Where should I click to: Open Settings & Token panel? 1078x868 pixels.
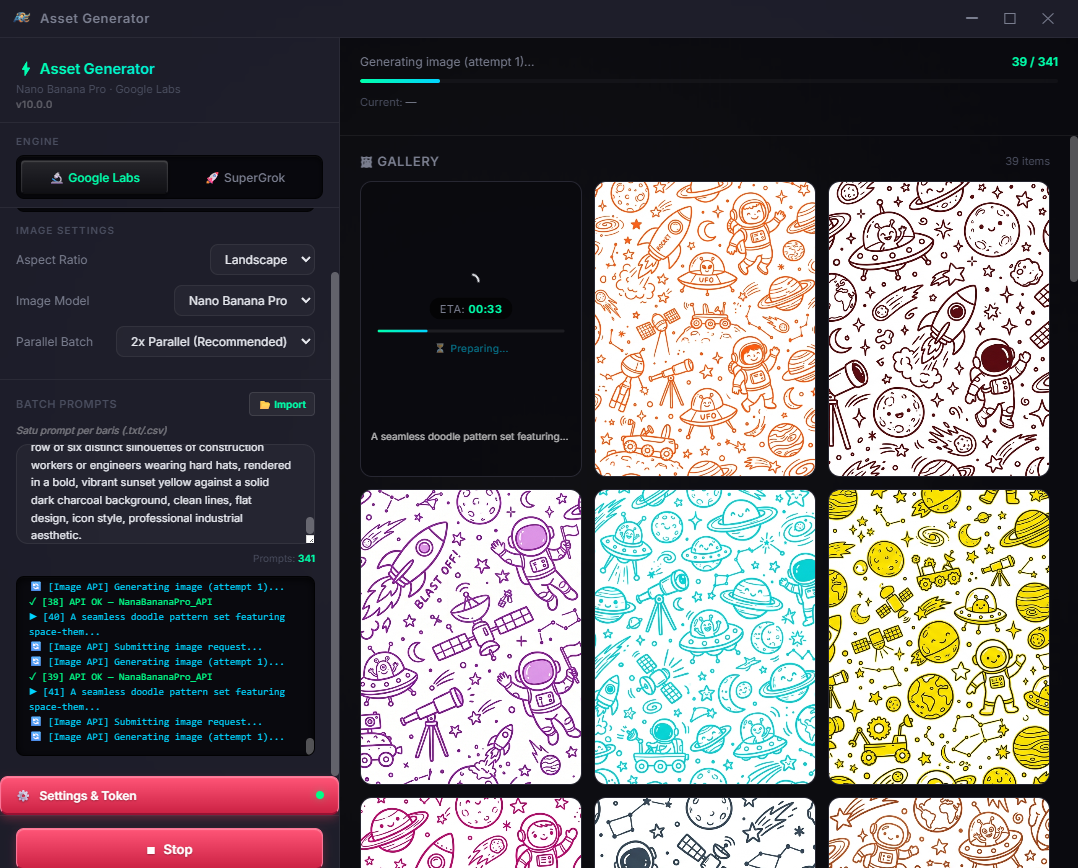pos(169,795)
